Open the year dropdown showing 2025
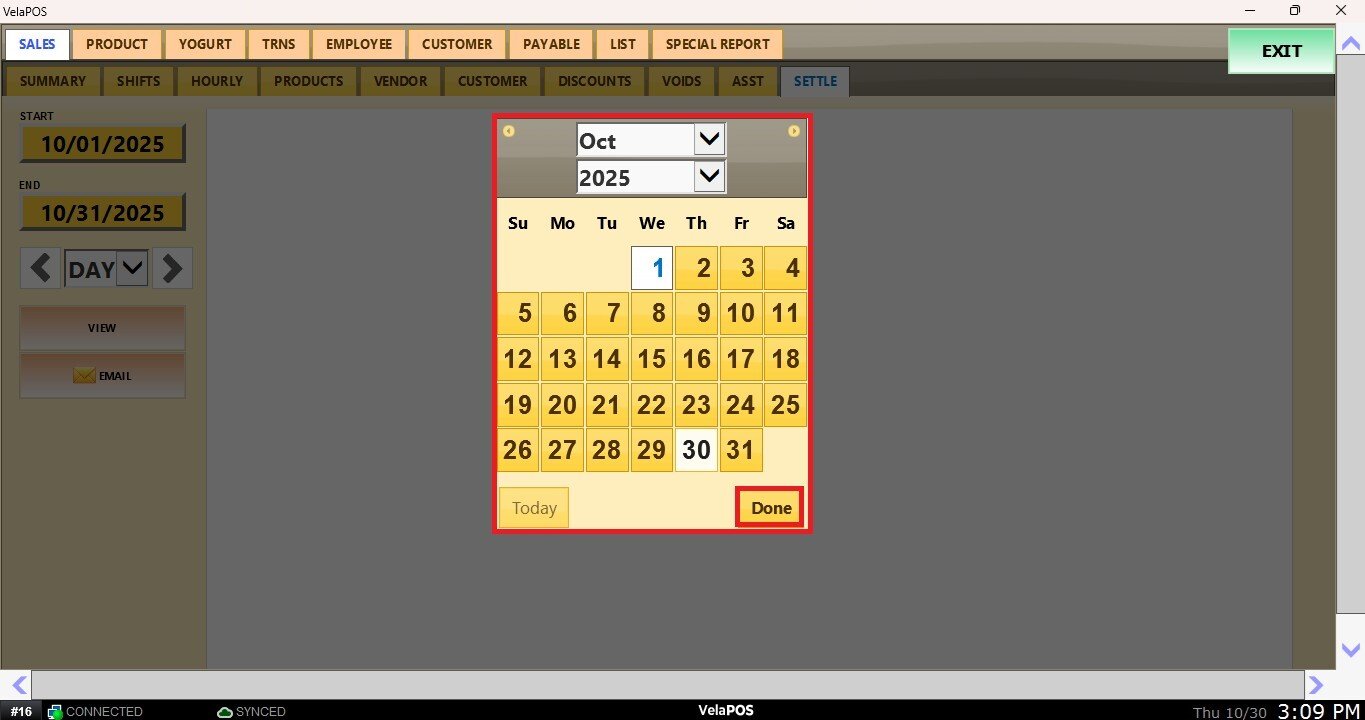This screenshot has height=720, width=1365. coord(709,178)
